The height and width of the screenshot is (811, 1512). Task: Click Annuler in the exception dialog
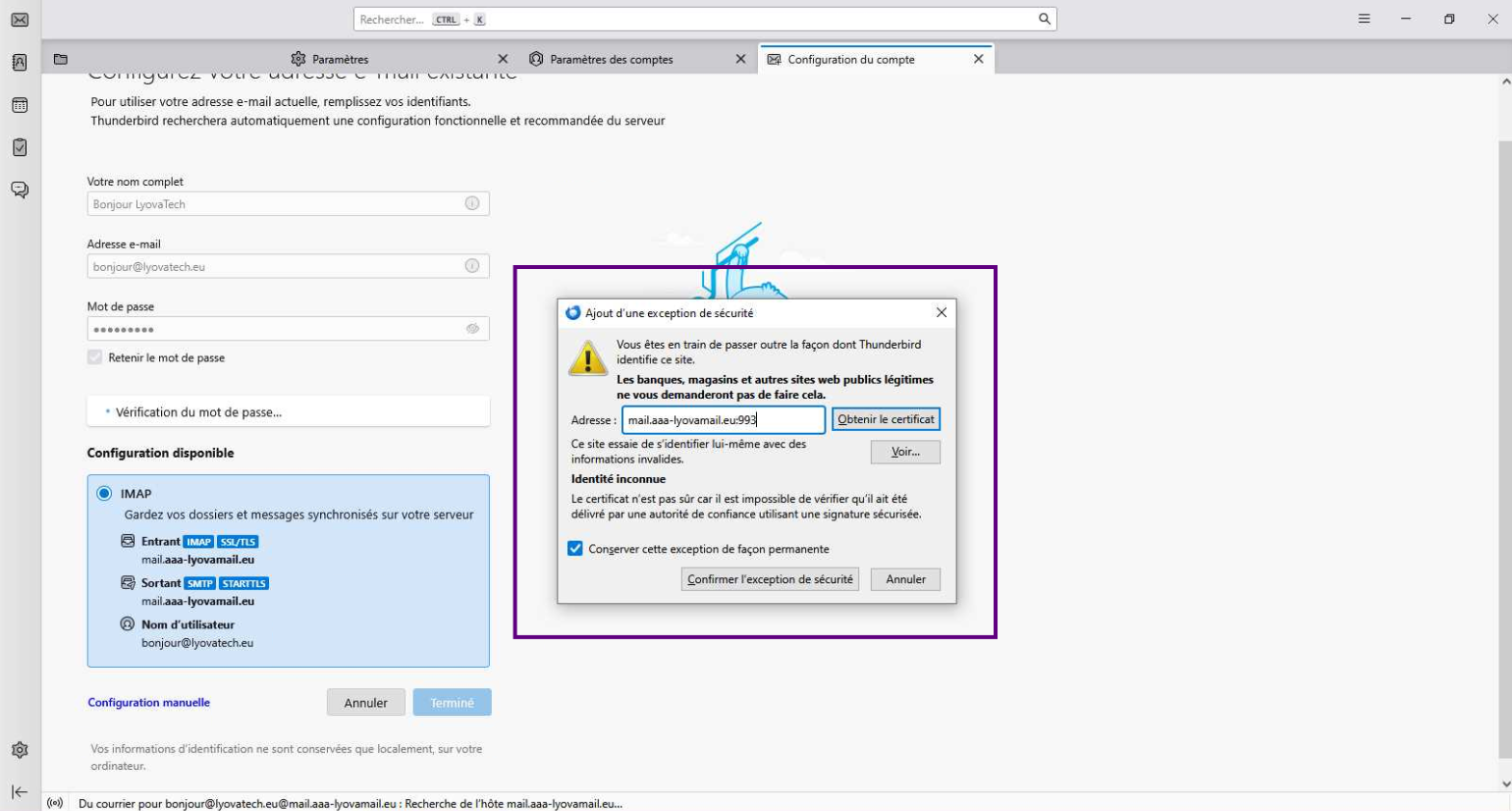click(905, 579)
